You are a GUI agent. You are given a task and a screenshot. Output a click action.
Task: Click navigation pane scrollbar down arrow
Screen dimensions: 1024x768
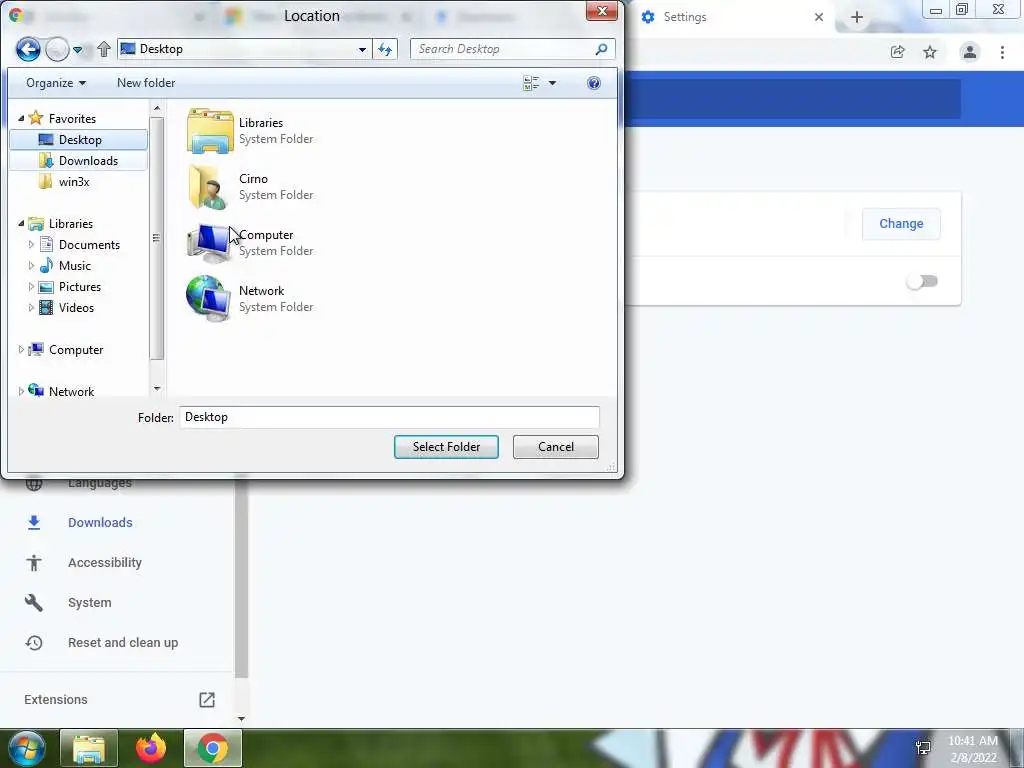157,389
